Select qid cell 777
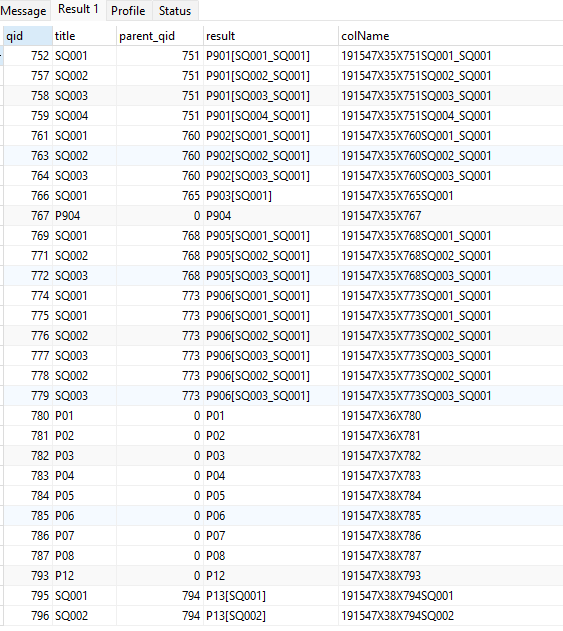Image resolution: width=563 pixels, height=631 pixels. 28,356
